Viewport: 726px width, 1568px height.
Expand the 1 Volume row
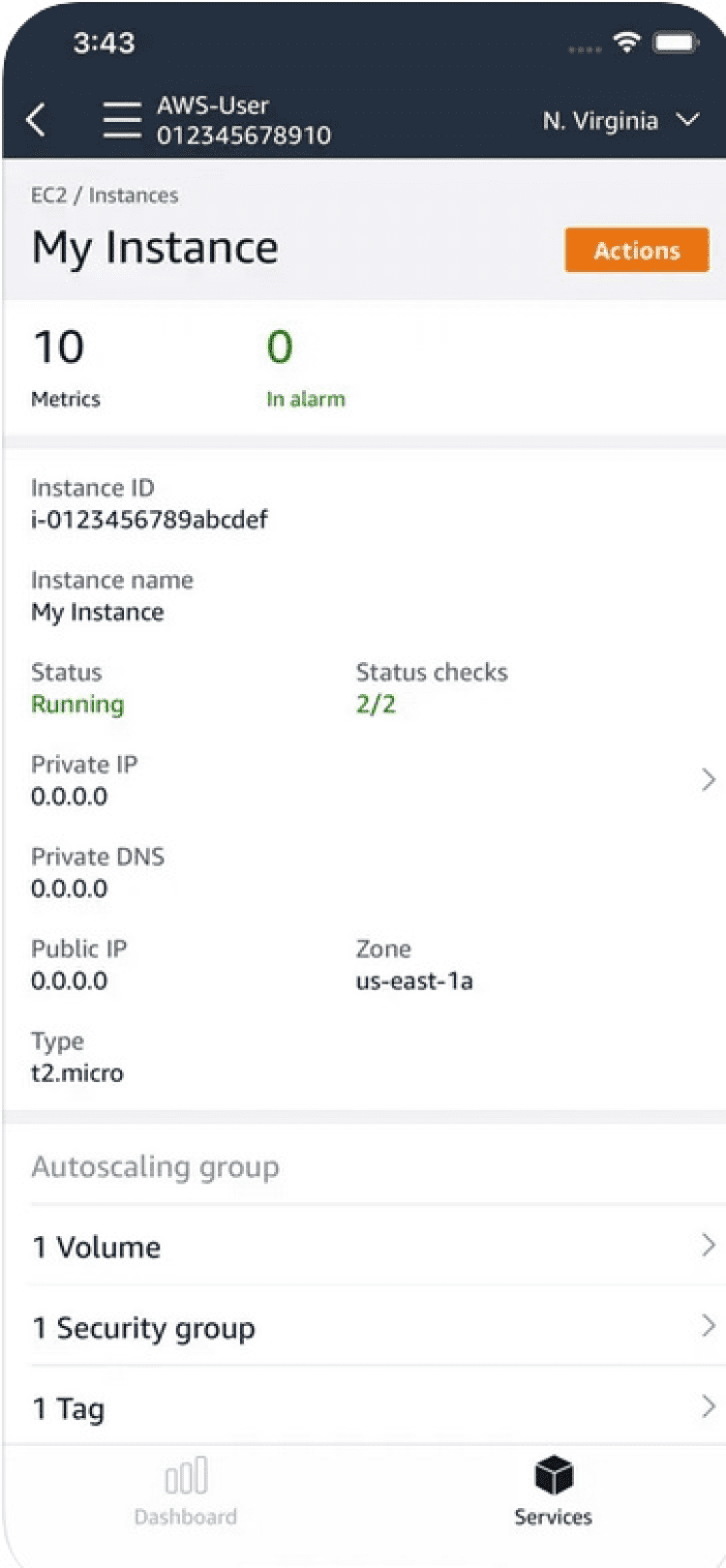pyautogui.click(x=708, y=1245)
